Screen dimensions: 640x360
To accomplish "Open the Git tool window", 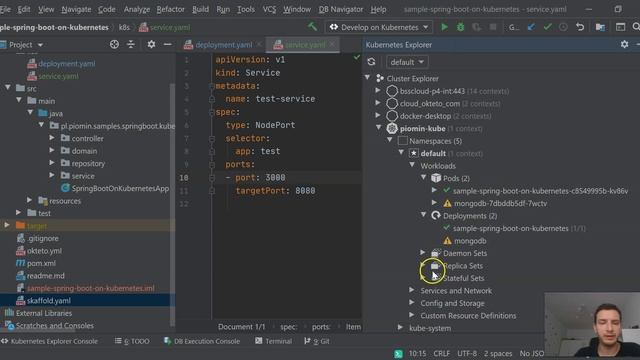I will pyautogui.click(x=317, y=341).
